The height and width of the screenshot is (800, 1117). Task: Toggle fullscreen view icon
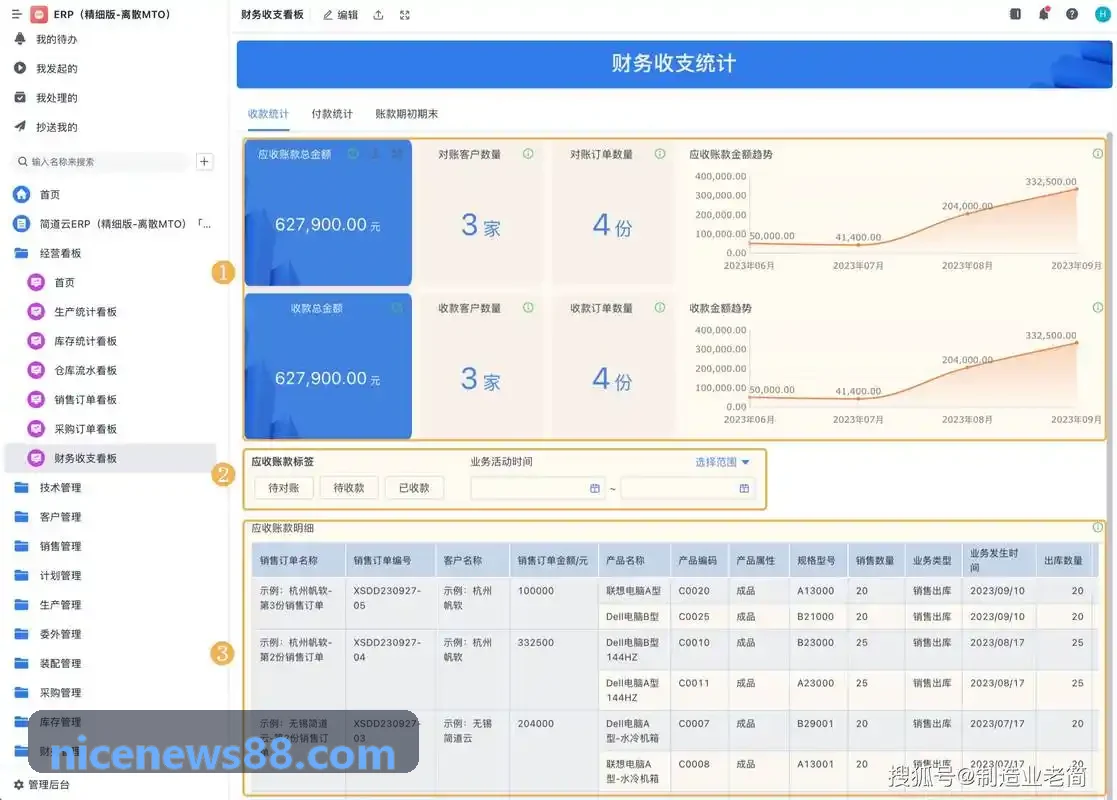[405, 14]
